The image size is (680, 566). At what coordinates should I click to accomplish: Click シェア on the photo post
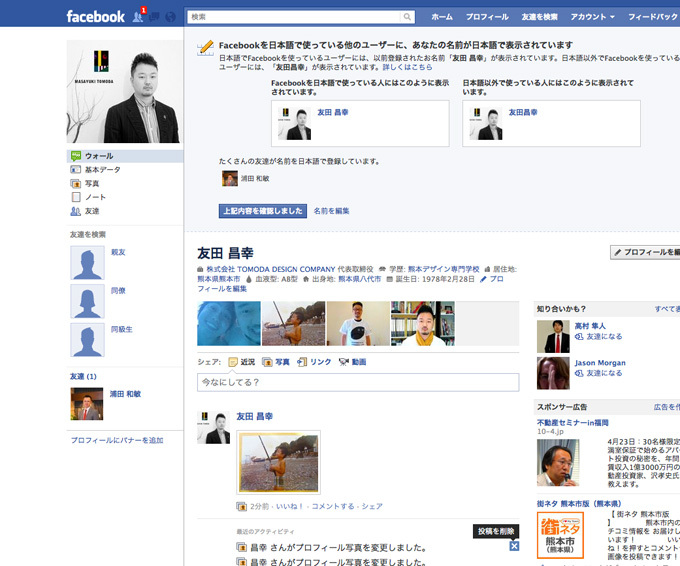pos(372,506)
